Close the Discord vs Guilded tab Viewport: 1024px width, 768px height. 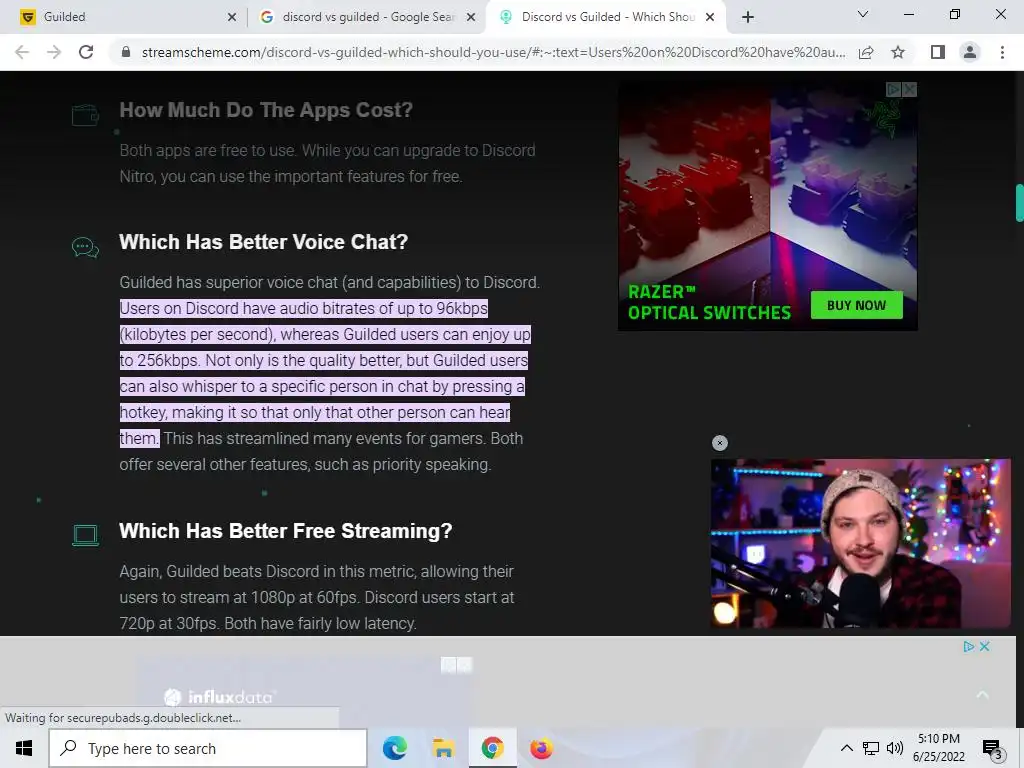(710, 18)
